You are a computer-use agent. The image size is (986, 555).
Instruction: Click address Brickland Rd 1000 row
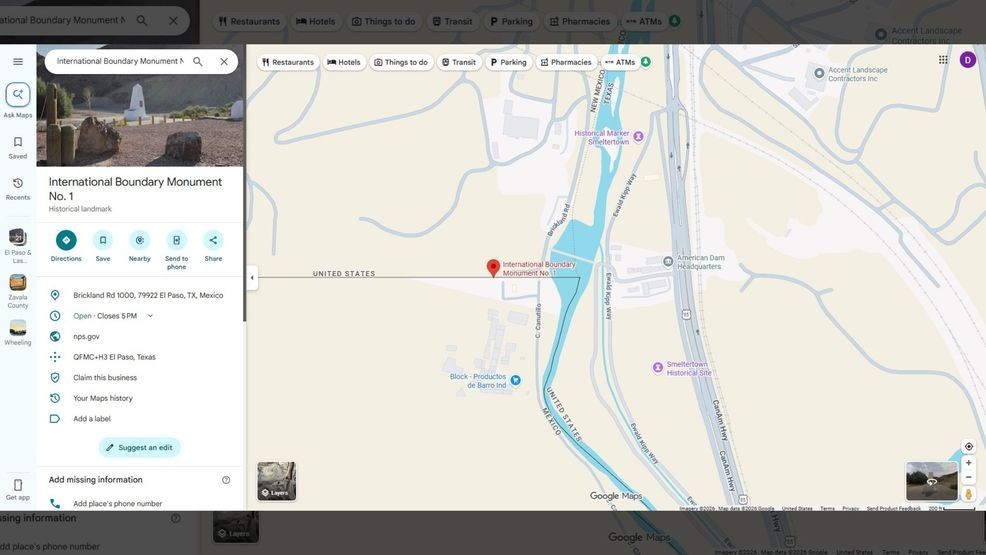(x=140, y=295)
